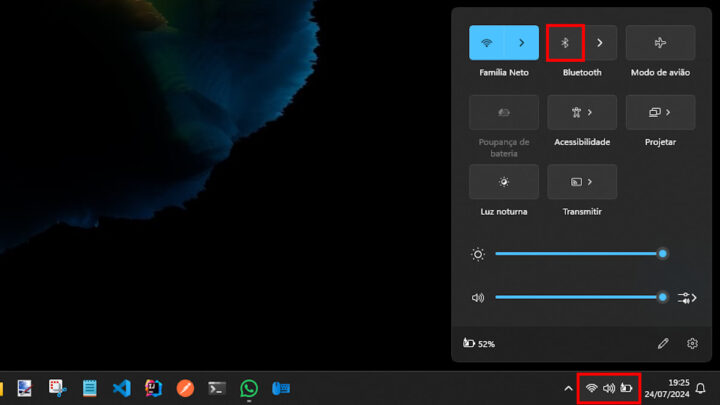This screenshot has height=405, width=720.
Task: Toggle Wi-Fi off in quick settings
Action: (x=486, y=43)
